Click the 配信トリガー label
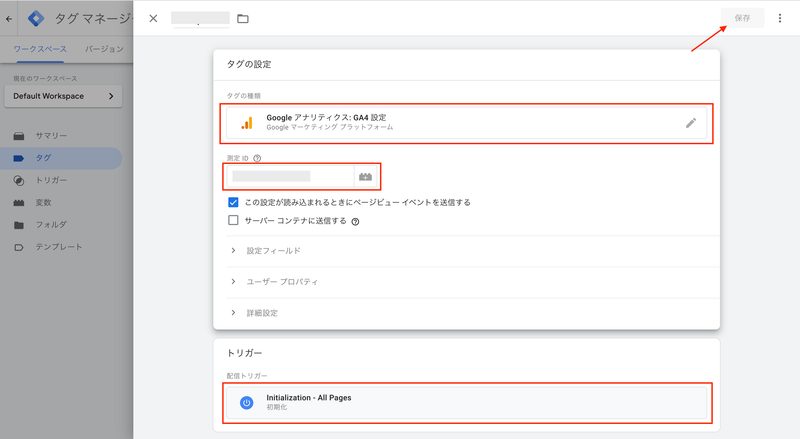Image resolution: width=800 pixels, height=439 pixels. (247, 376)
